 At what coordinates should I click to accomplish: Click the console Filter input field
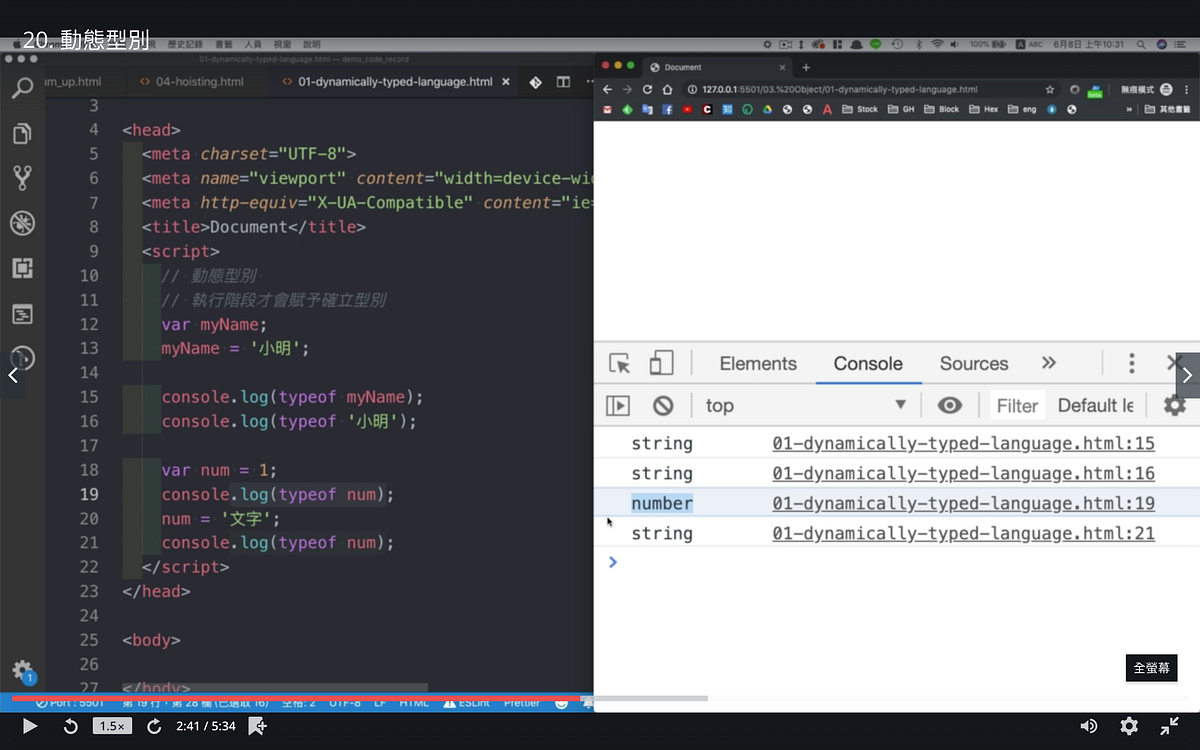coord(1017,405)
